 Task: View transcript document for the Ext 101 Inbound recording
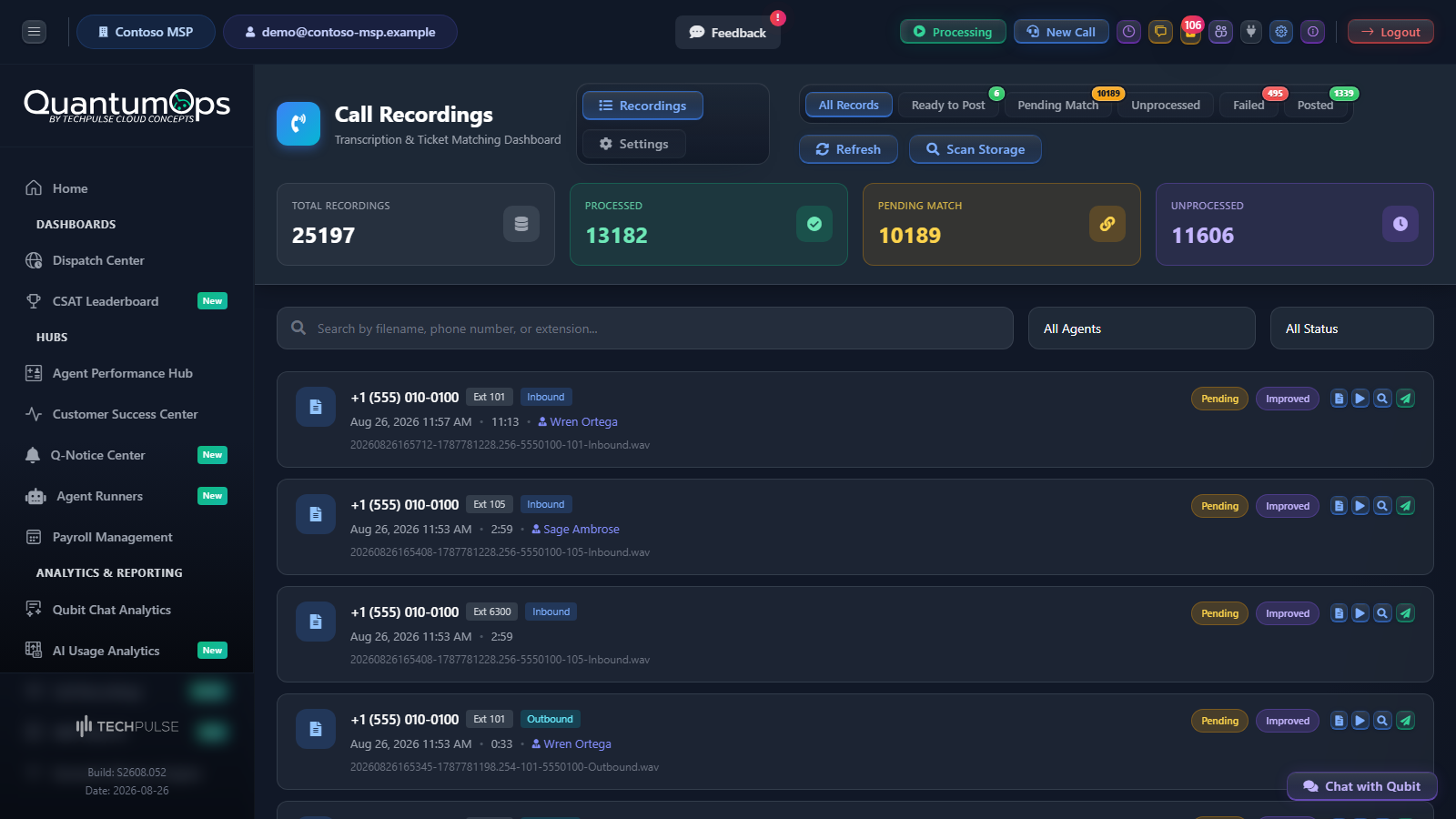tap(1339, 399)
